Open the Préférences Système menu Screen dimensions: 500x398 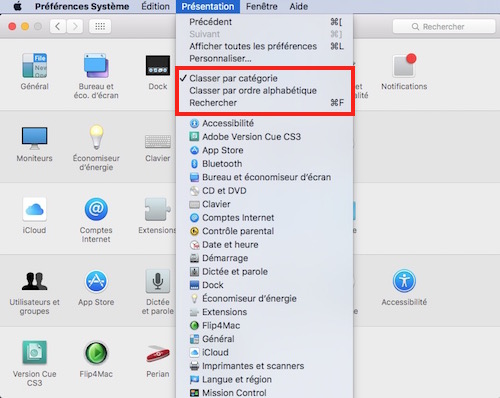tap(82, 6)
